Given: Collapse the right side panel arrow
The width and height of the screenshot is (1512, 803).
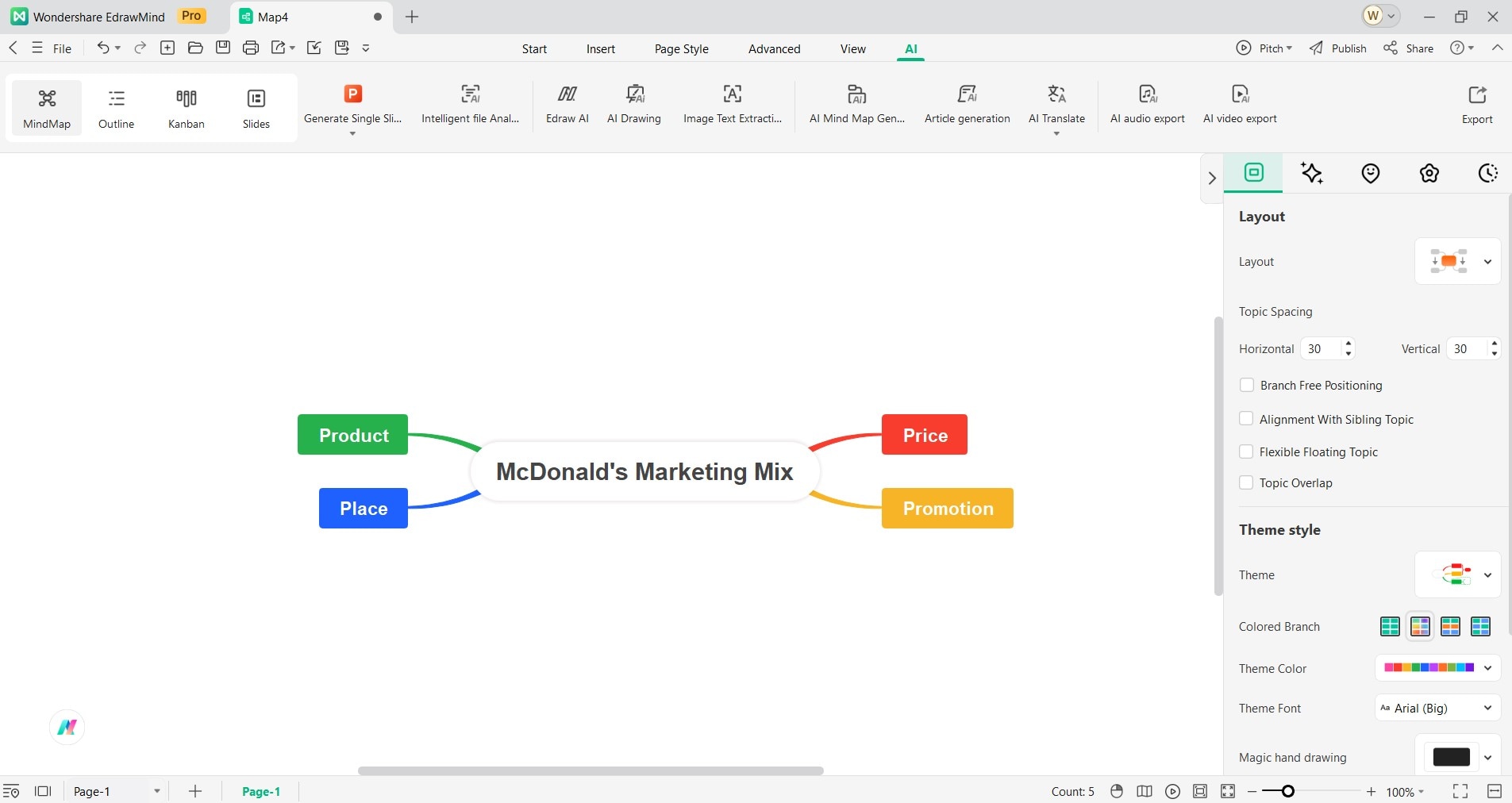Looking at the screenshot, I should pyautogui.click(x=1212, y=178).
